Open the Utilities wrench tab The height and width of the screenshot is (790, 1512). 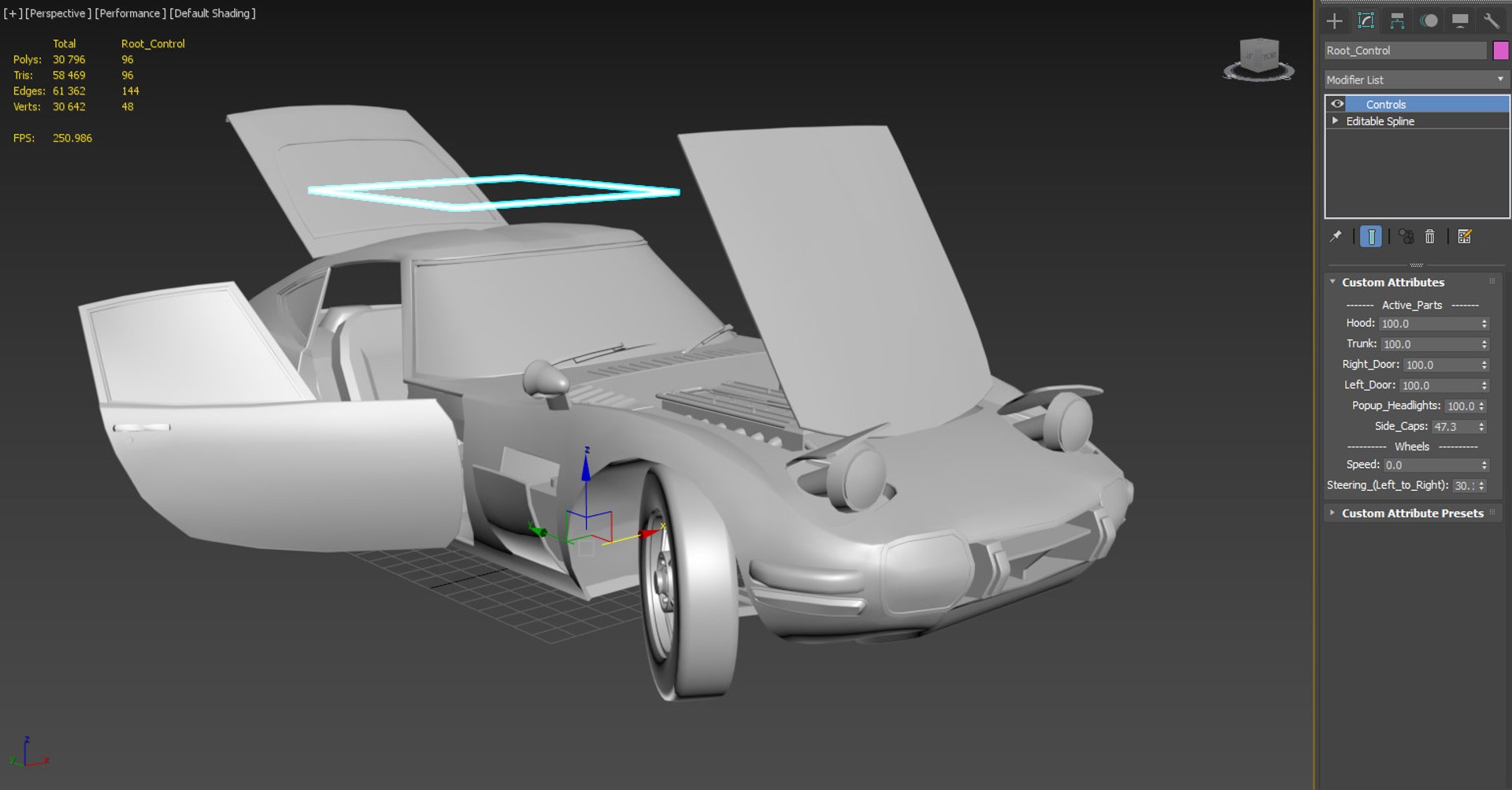pyautogui.click(x=1491, y=21)
